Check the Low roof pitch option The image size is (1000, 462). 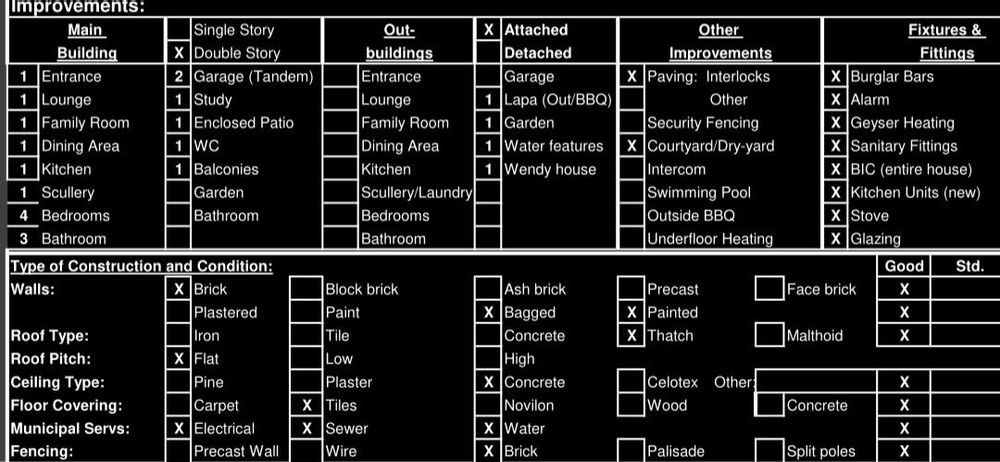click(x=306, y=359)
